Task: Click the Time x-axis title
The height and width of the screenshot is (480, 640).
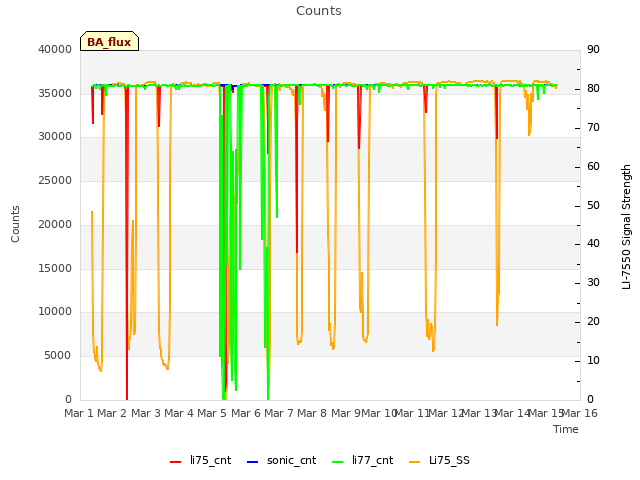Action: (566, 429)
